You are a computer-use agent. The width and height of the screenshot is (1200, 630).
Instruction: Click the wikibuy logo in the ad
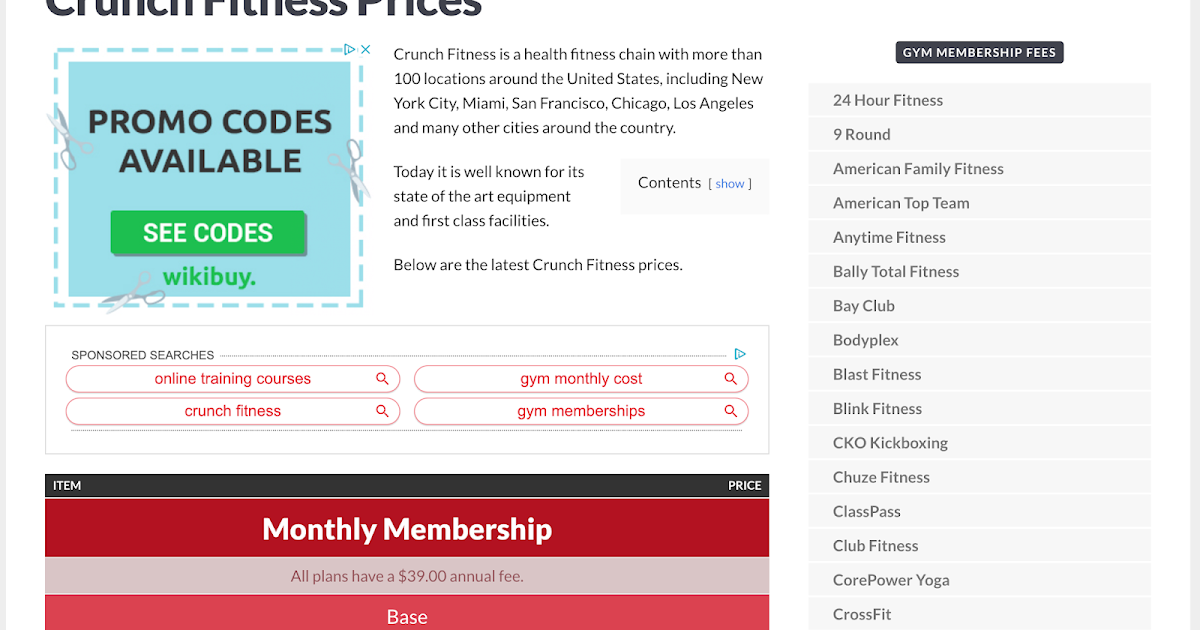click(208, 276)
